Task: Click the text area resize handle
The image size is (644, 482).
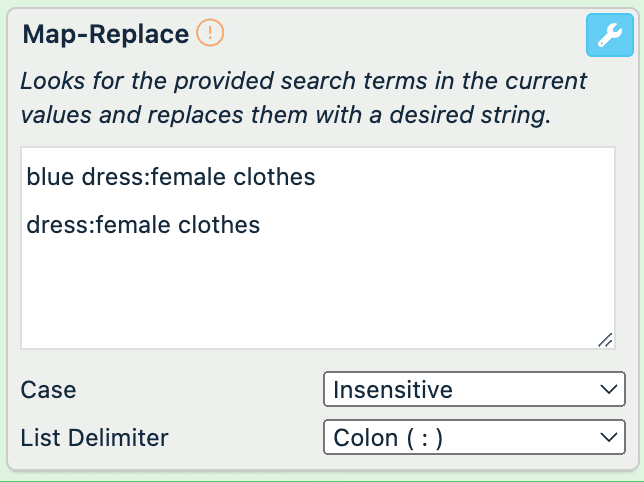Action: (x=605, y=340)
